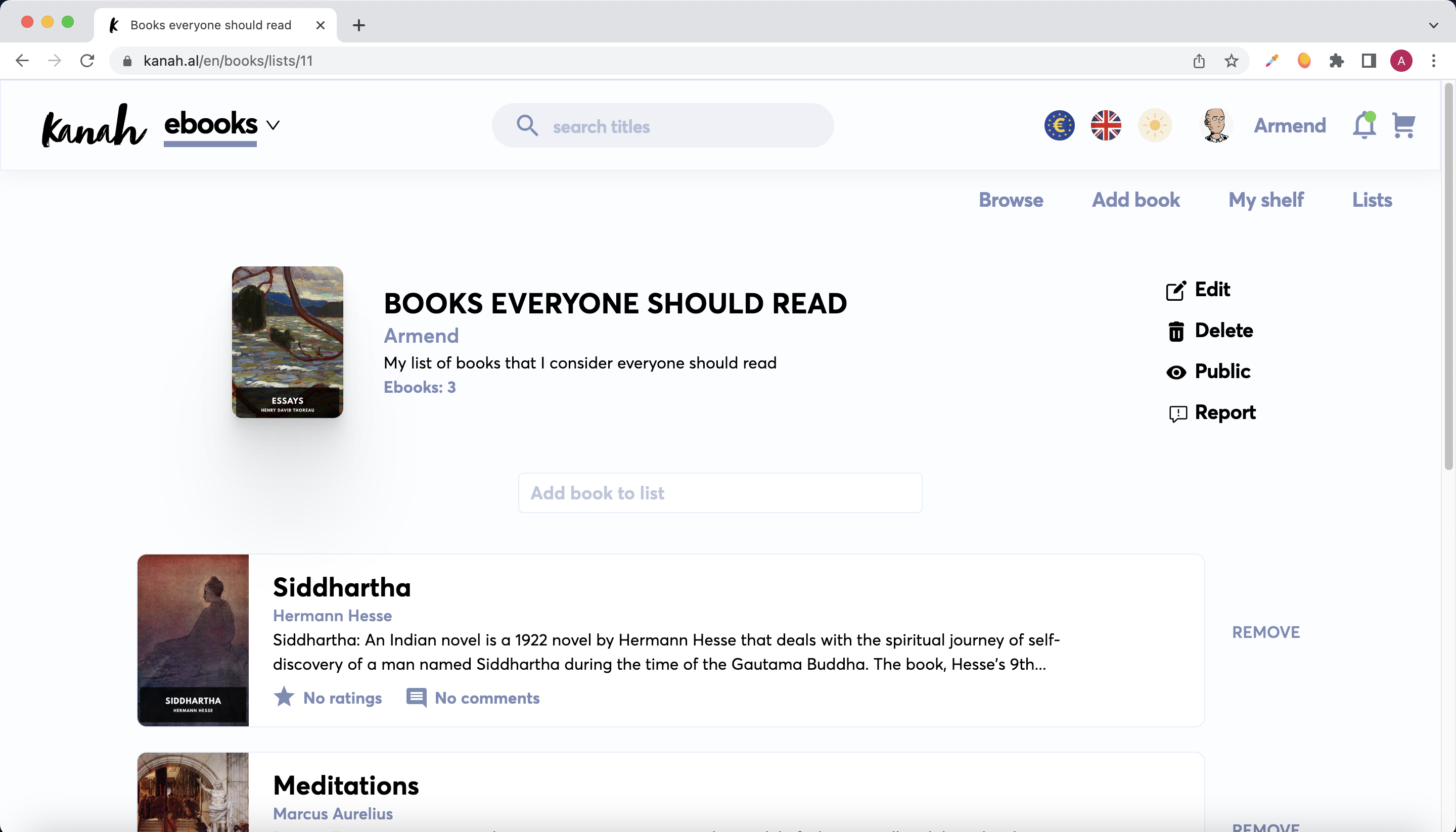
Task: Open author Hermann Hesse
Action: tap(332, 616)
